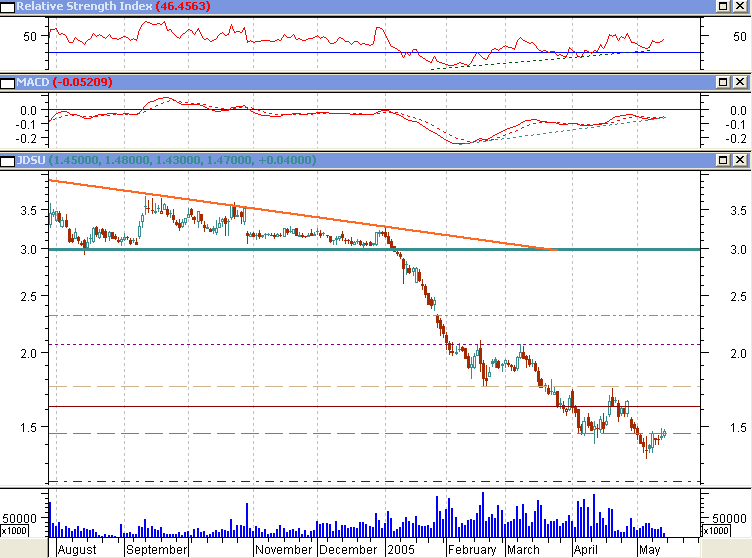Screen dimensions: 752x558
Task: Close the MACD indicator panel
Action: tap(740, 82)
